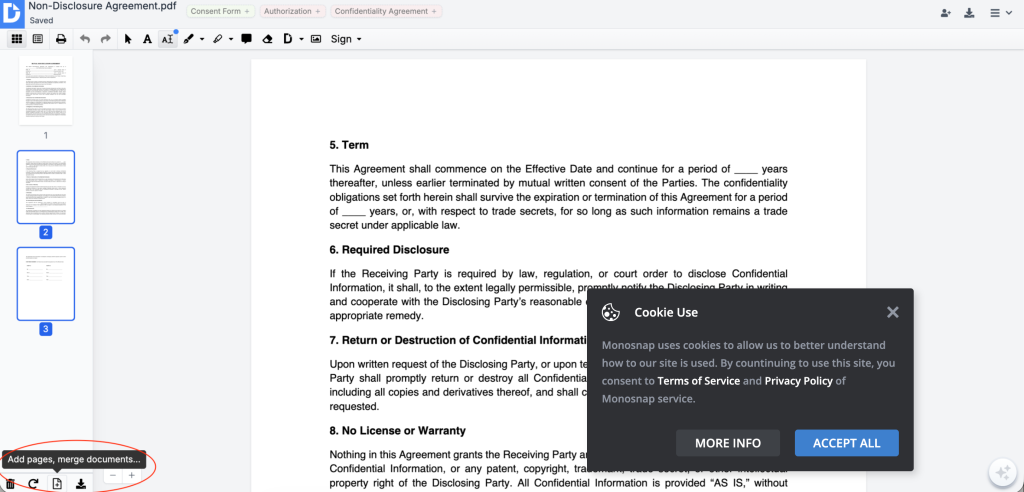Delete selected pages with trash icon
The height and width of the screenshot is (492, 1024).
(10, 484)
